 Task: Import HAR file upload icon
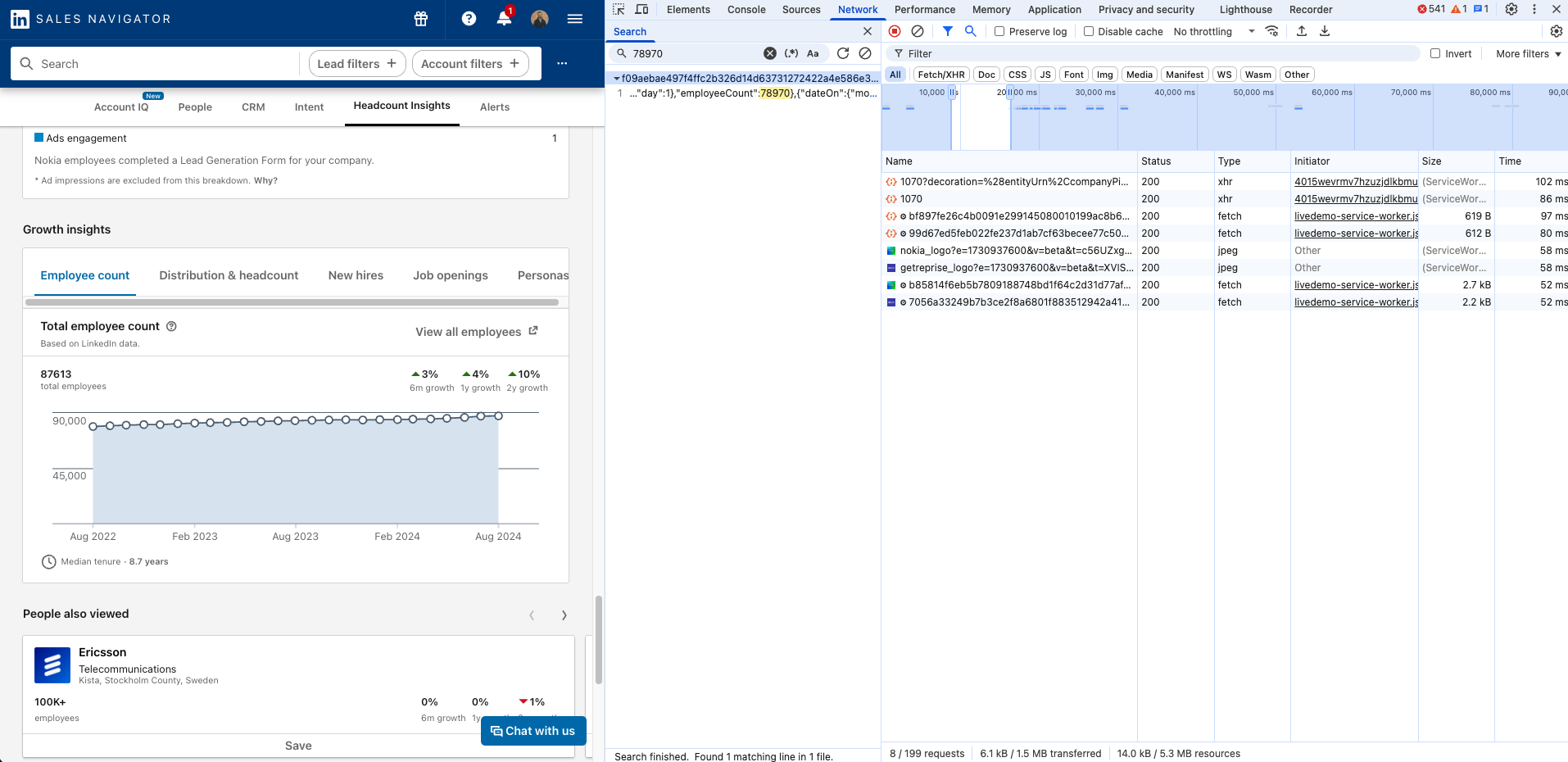[x=1302, y=31]
